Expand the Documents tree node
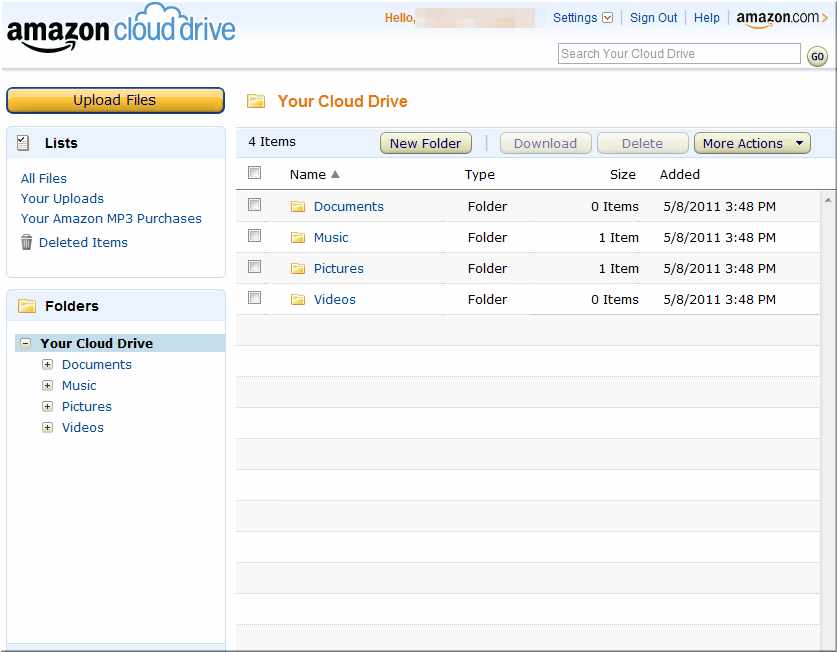The width and height of the screenshot is (837, 652). pyautogui.click(x=48, y=364)
